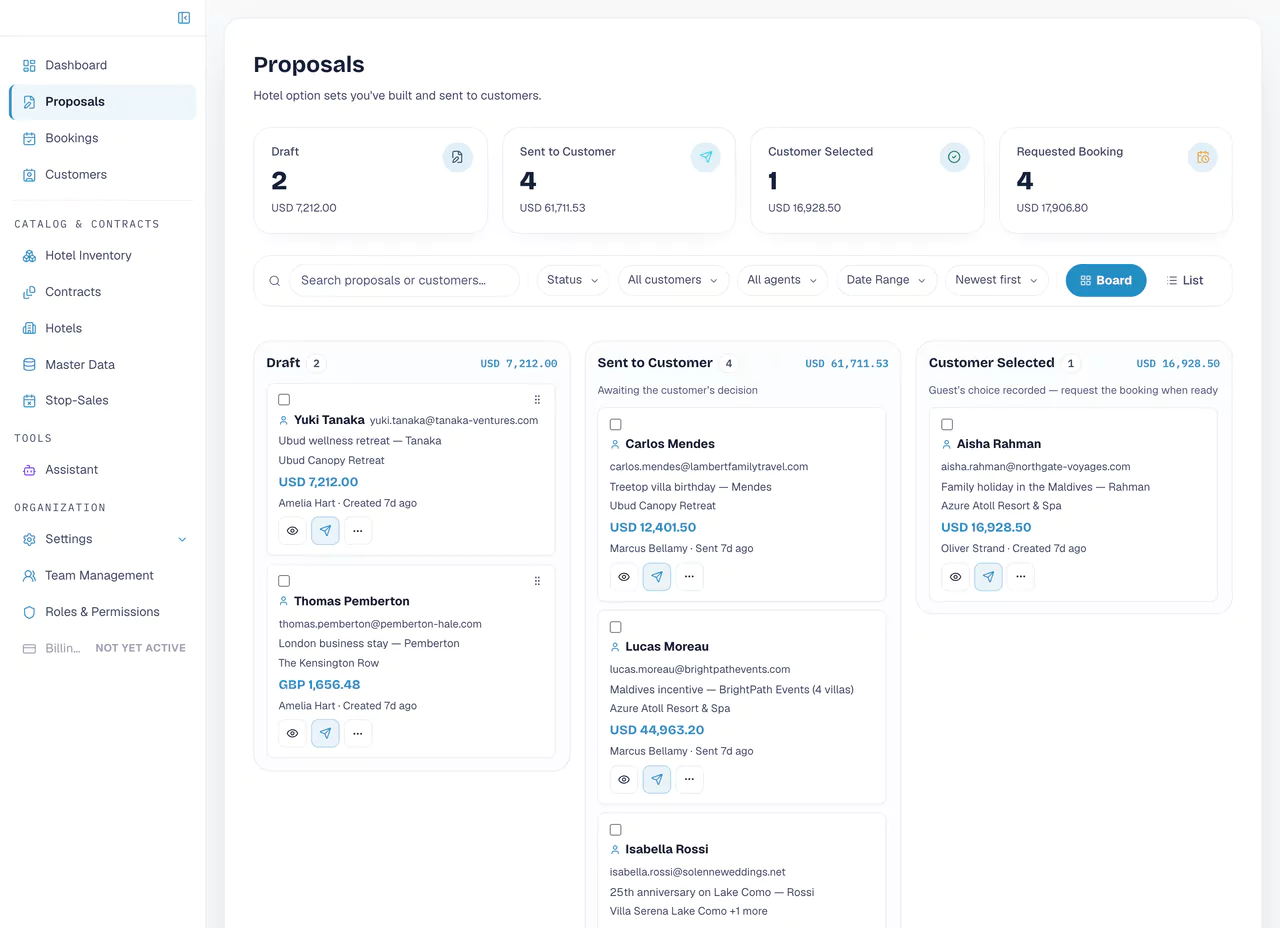Switch to the List view
Screen dimensions: 1280x928
pyautogui.click(x=1185, y=281)
